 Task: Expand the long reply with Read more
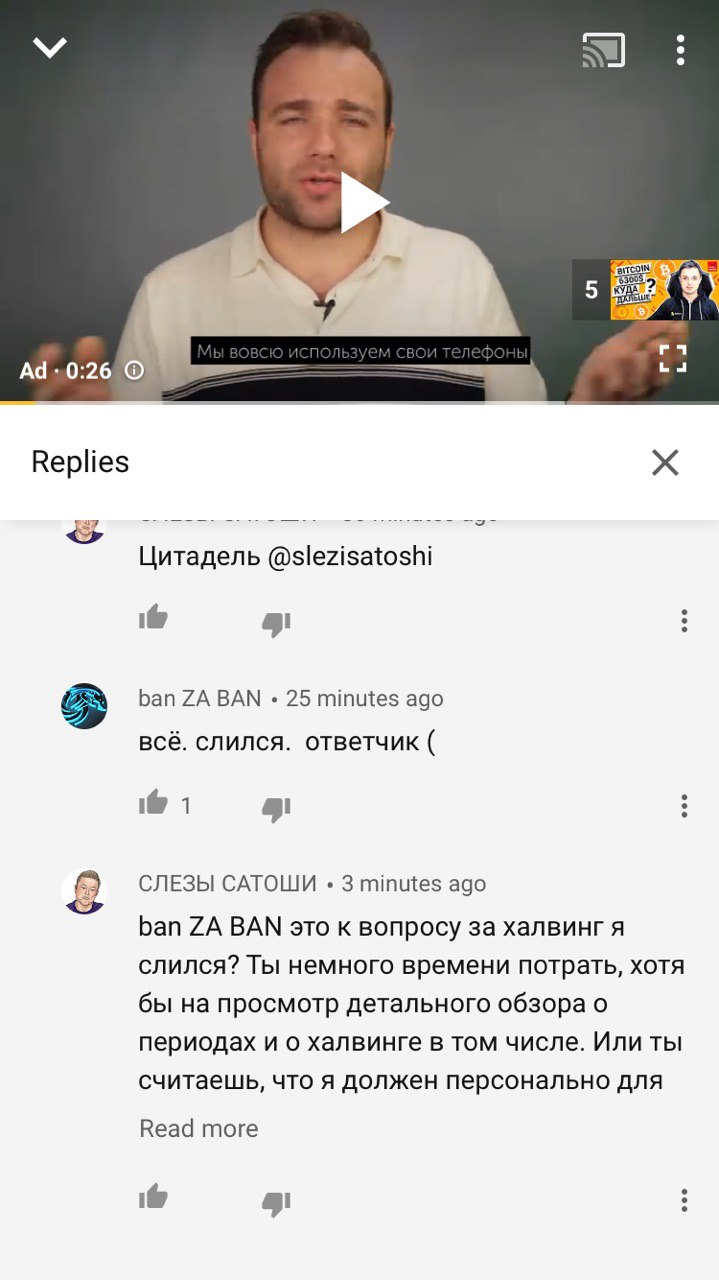pos(198,1128)
